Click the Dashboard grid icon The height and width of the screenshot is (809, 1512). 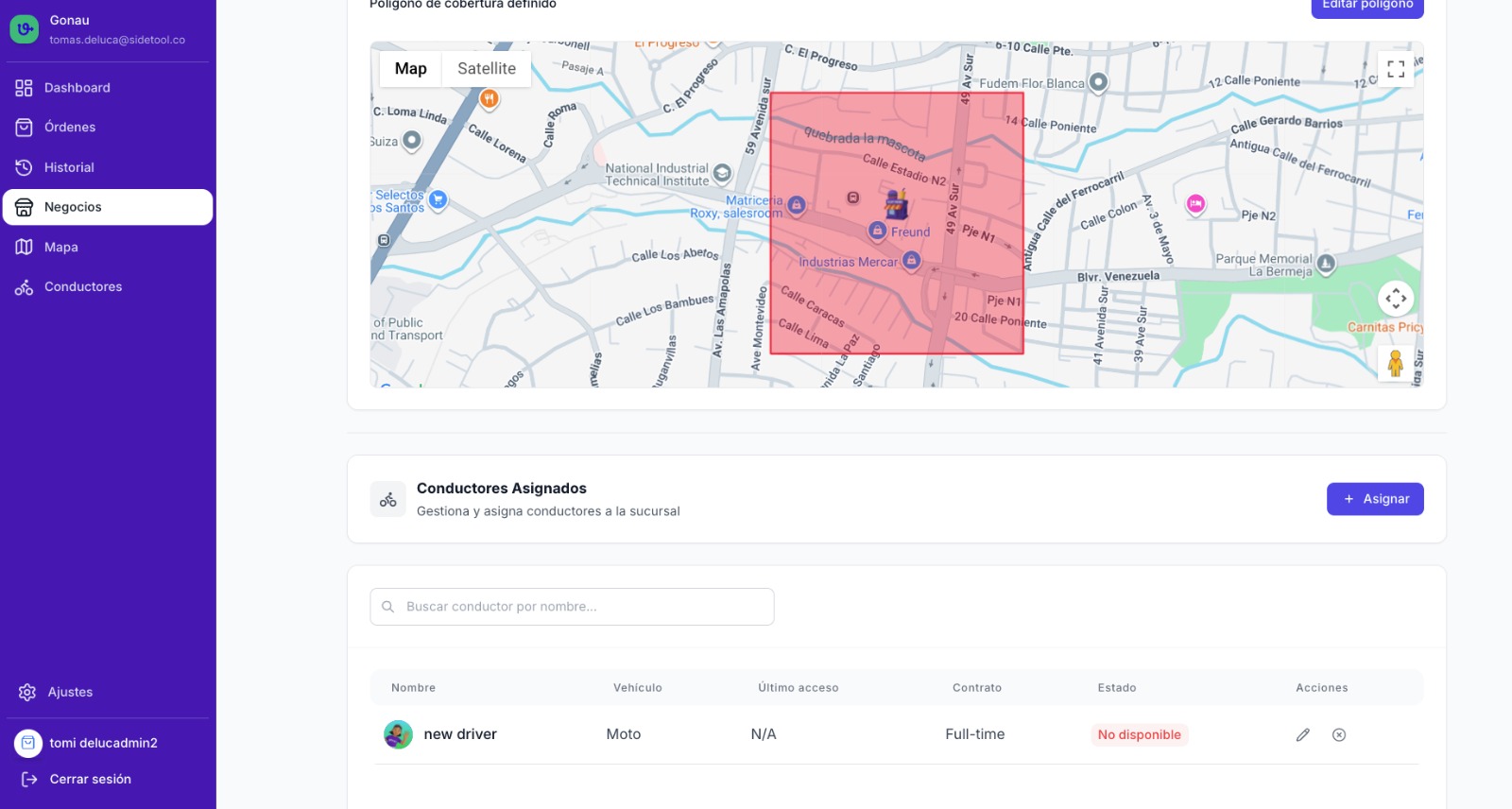(25, 88)
